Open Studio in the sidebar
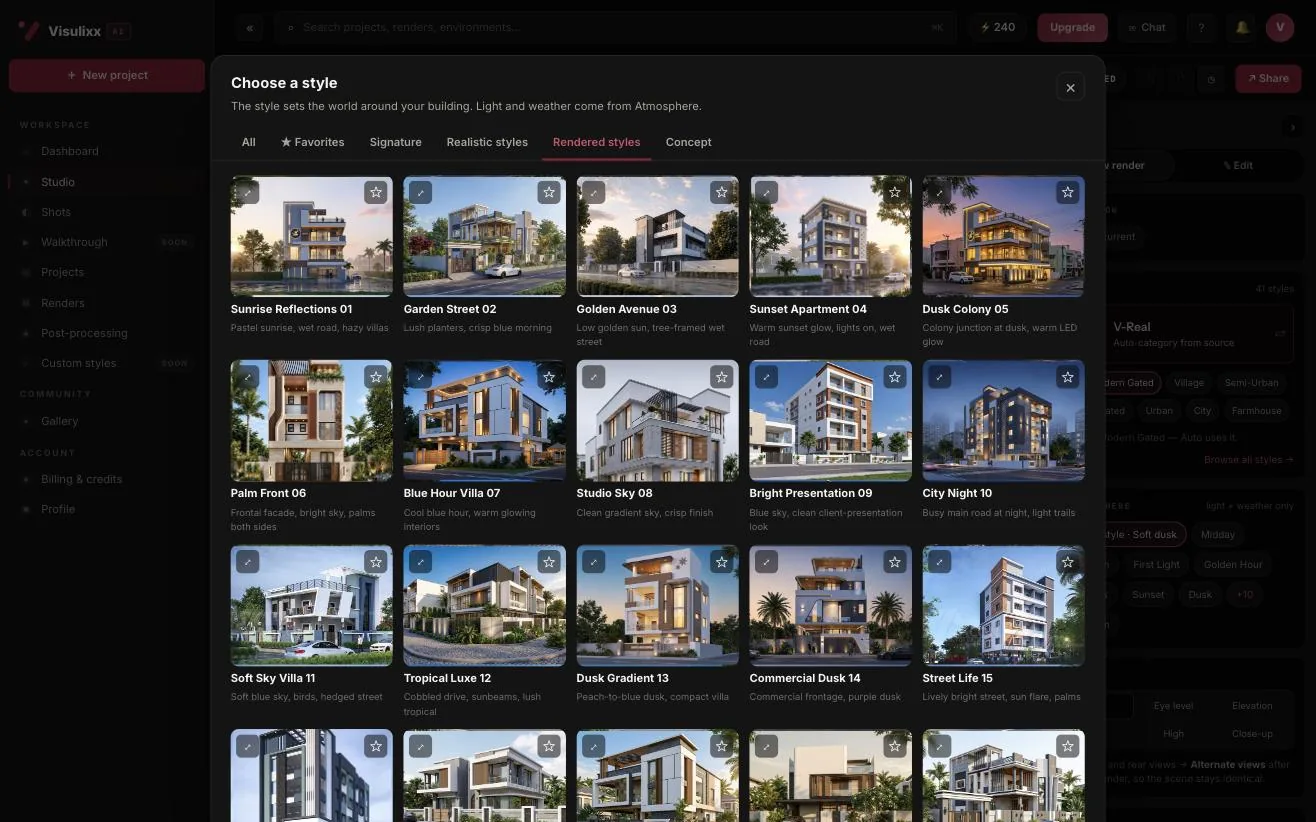This screenshot has height=822, width=1316. 107,182
